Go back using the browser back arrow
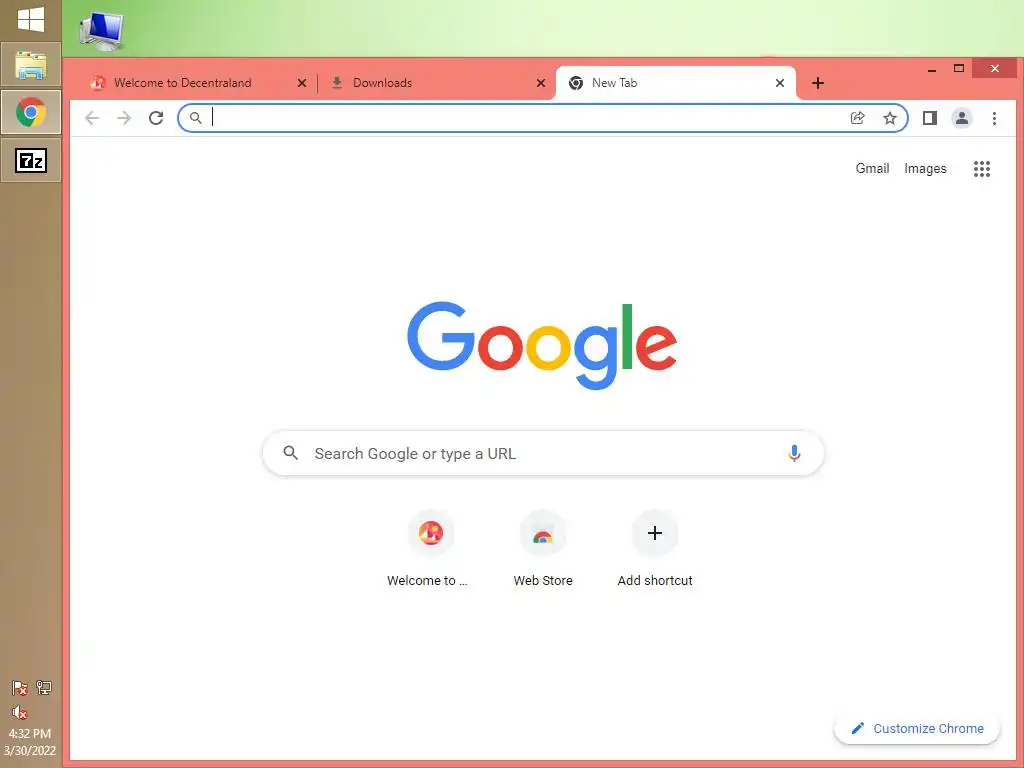This screenshot has height=768, width=1024. tap(92, 118)
